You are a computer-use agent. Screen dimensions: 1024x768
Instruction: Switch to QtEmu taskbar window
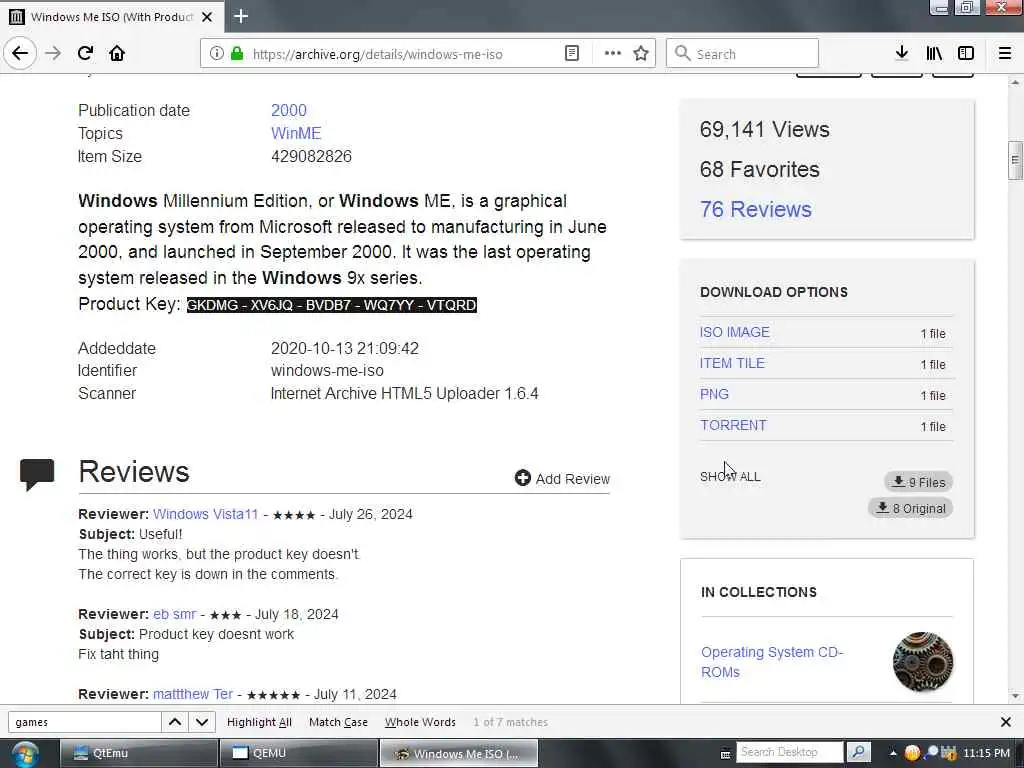coord(138,753)
